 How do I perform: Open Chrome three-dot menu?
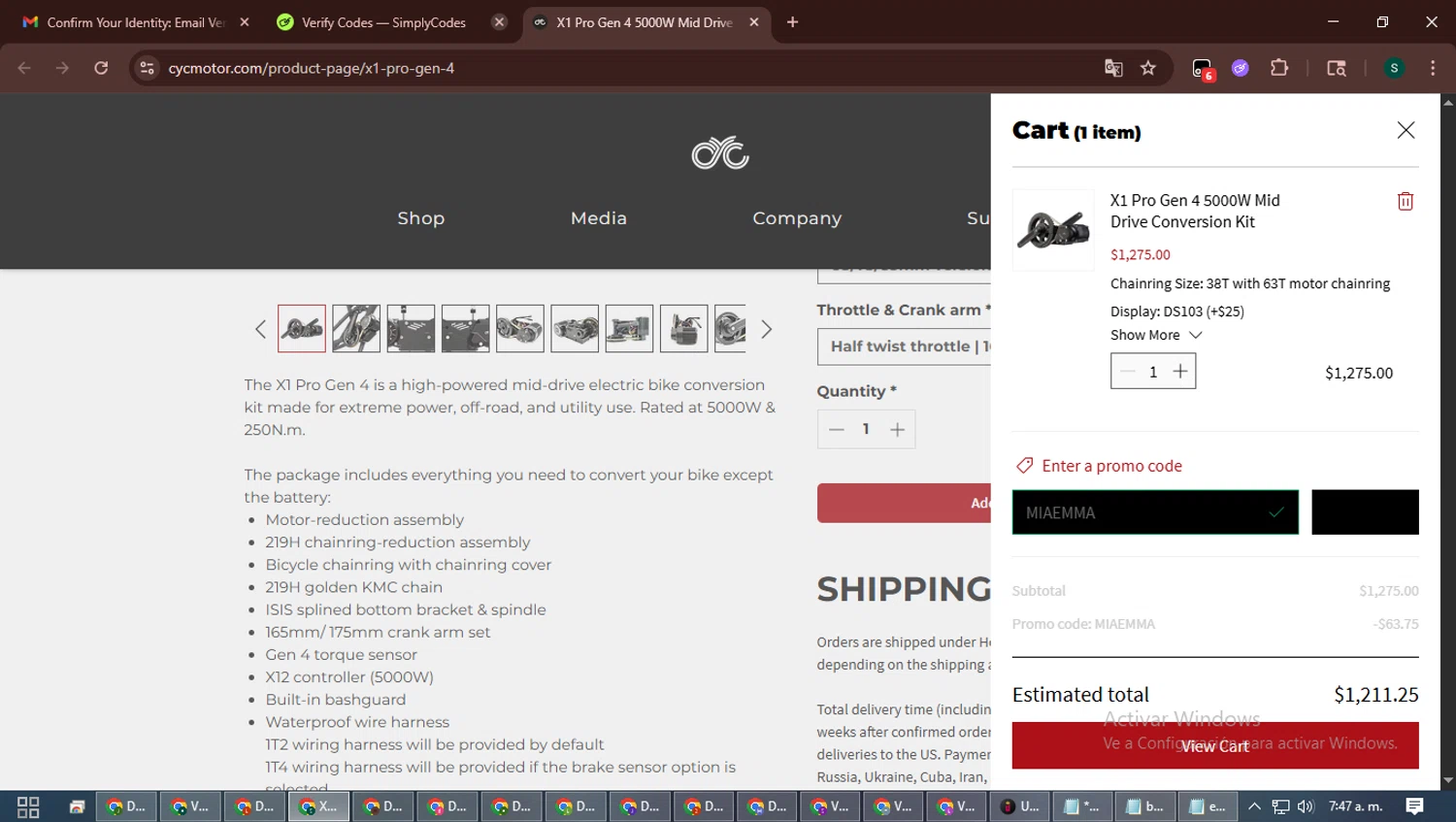pyautogui.click(x=1433, y=68)
